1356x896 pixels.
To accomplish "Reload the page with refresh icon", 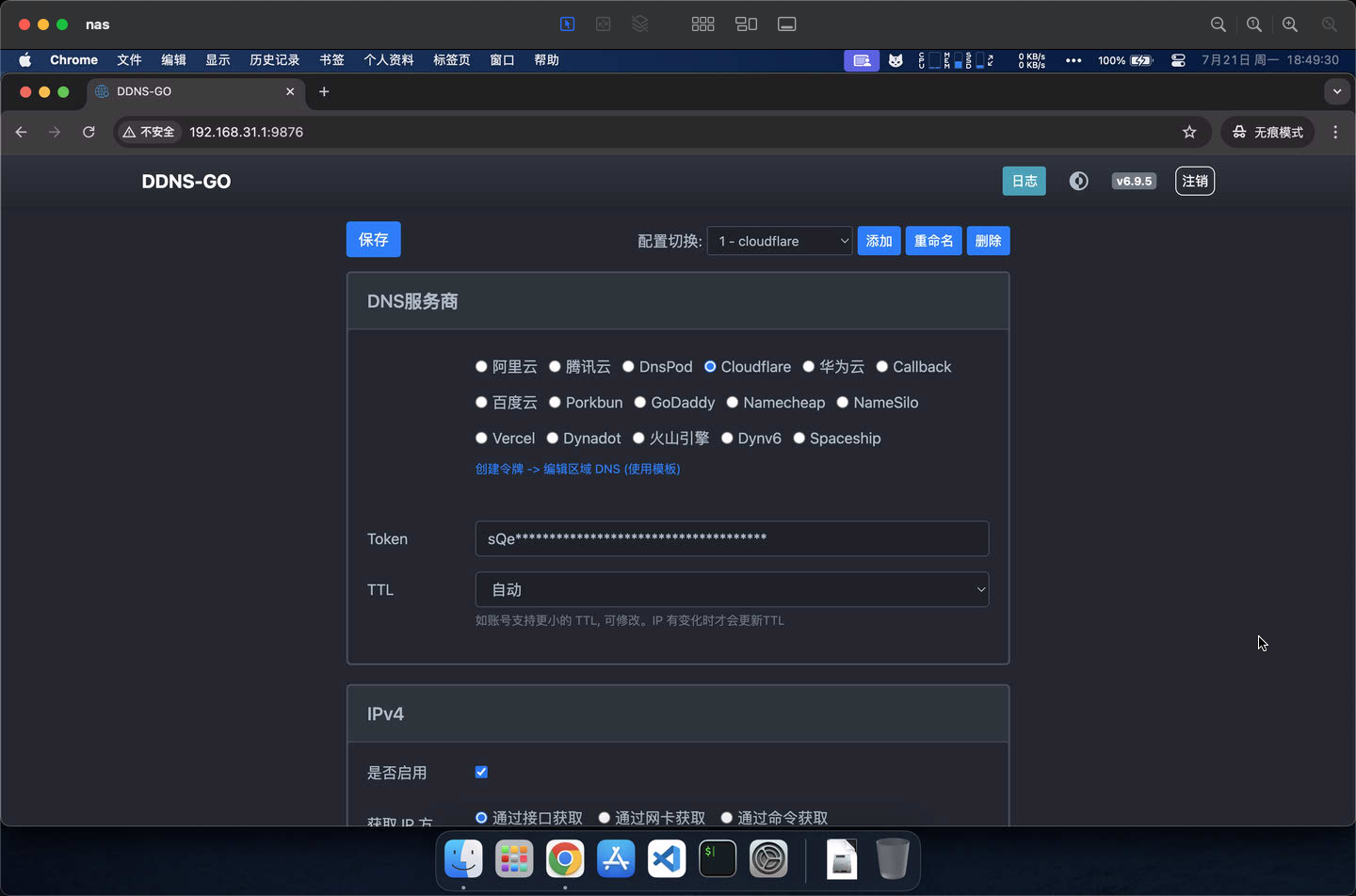I will coord(89,132).
